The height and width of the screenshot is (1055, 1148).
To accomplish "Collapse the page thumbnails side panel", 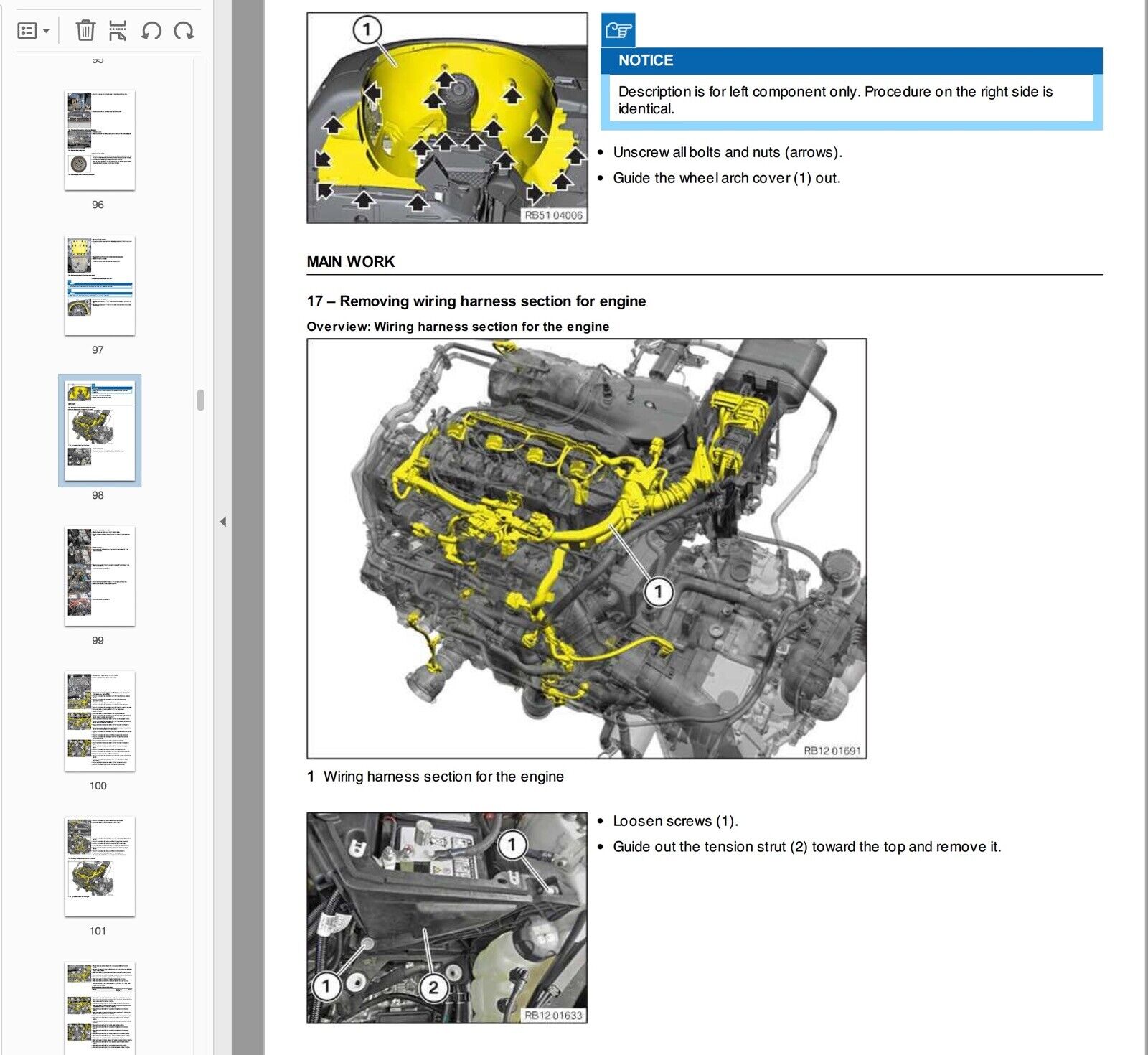I will click(x=222, y=522).
